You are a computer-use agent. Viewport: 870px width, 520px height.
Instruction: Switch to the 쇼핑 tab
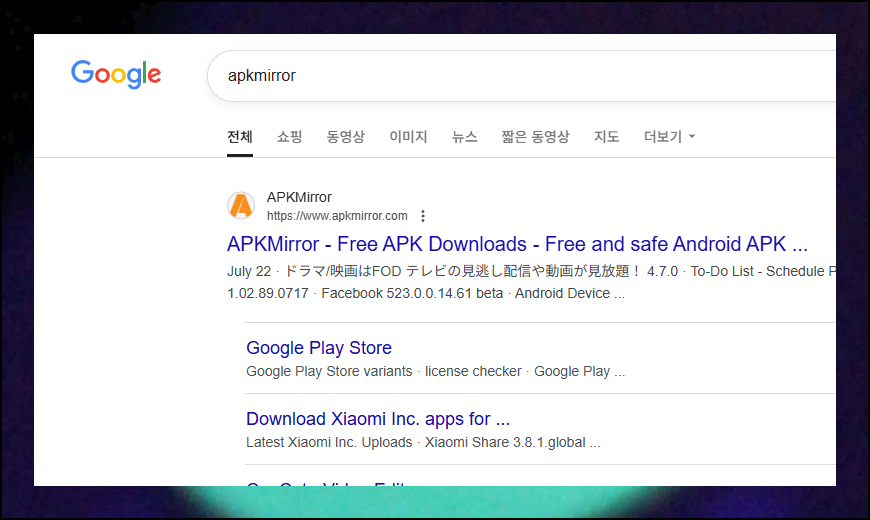pyautogui.click(x=290, y=137)
